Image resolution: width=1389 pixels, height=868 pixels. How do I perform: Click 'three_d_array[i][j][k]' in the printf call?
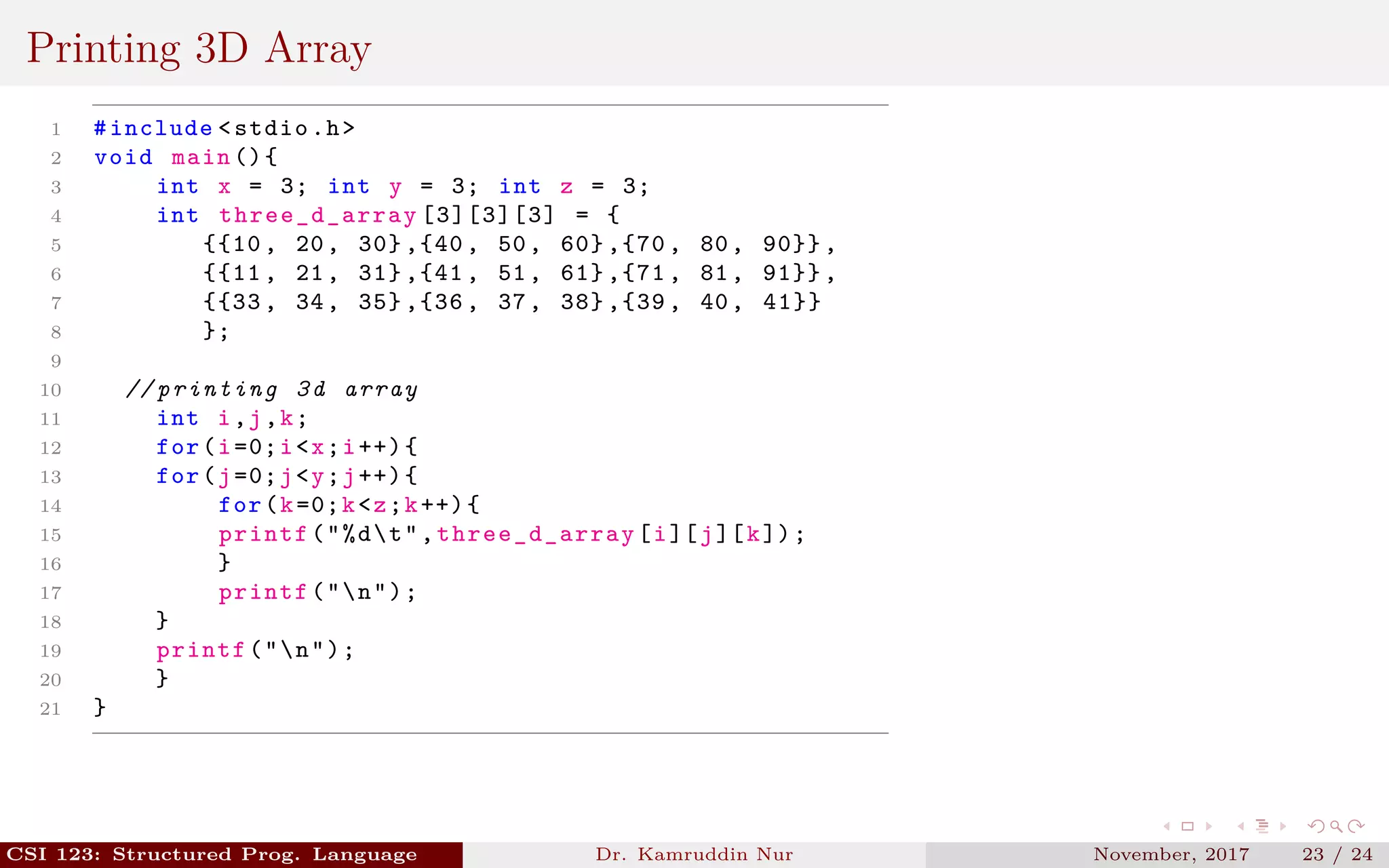point(606,534)
